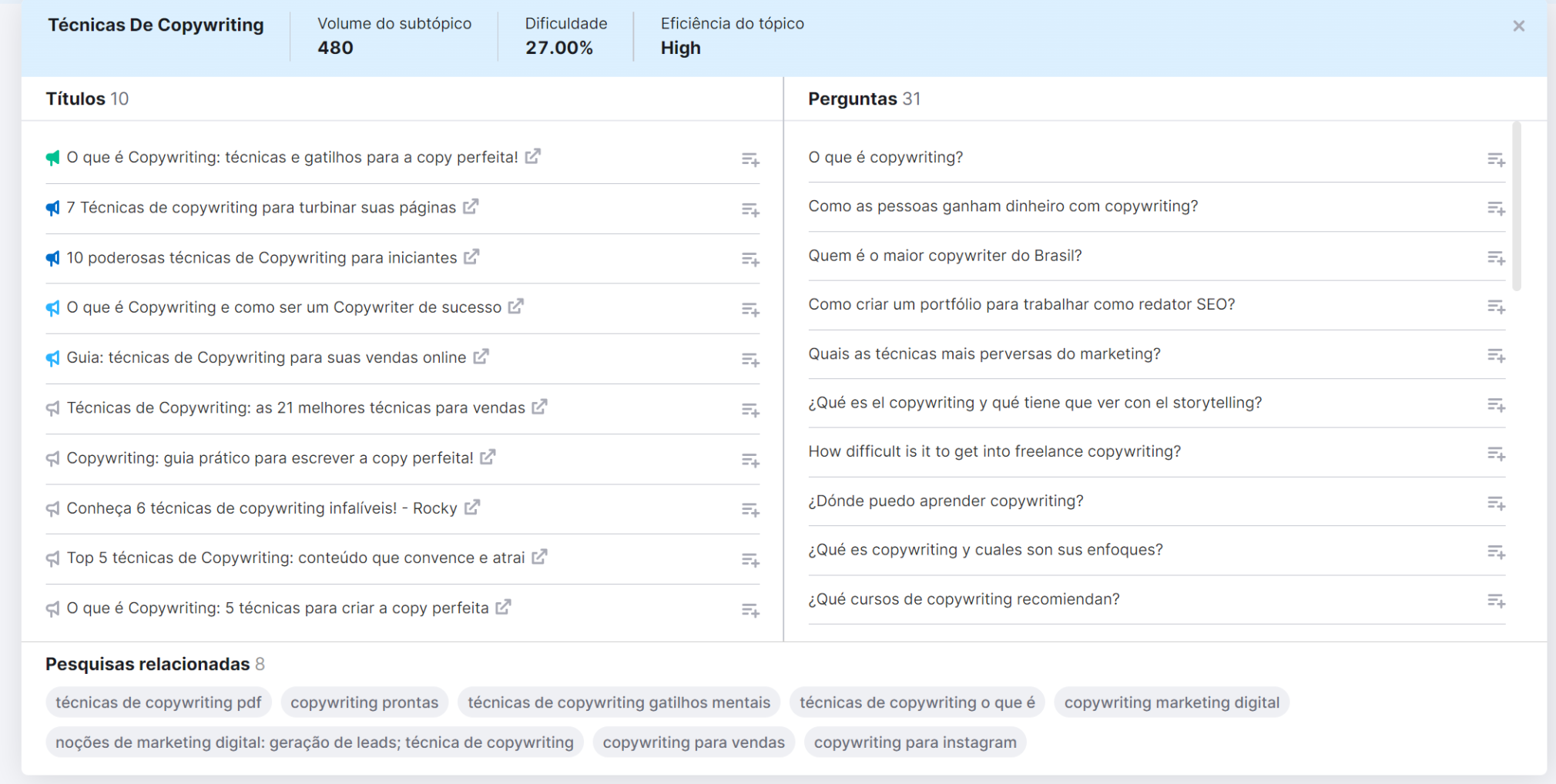Add 'Copywriting: guia prático' title to list

pyautogui.click(x=750, y=460)
